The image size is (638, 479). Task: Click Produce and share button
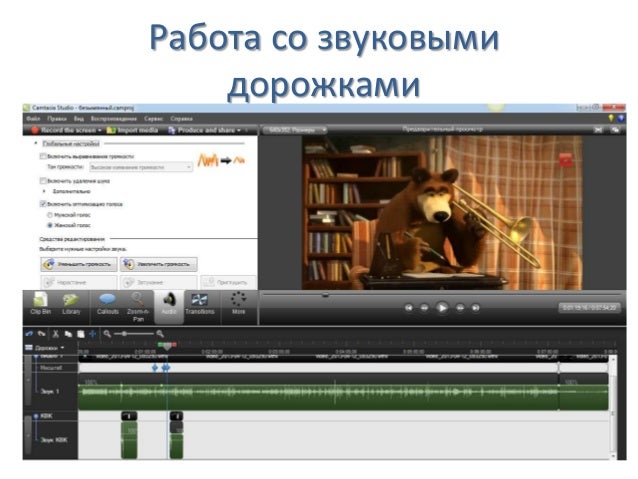[x=205, y=130]
